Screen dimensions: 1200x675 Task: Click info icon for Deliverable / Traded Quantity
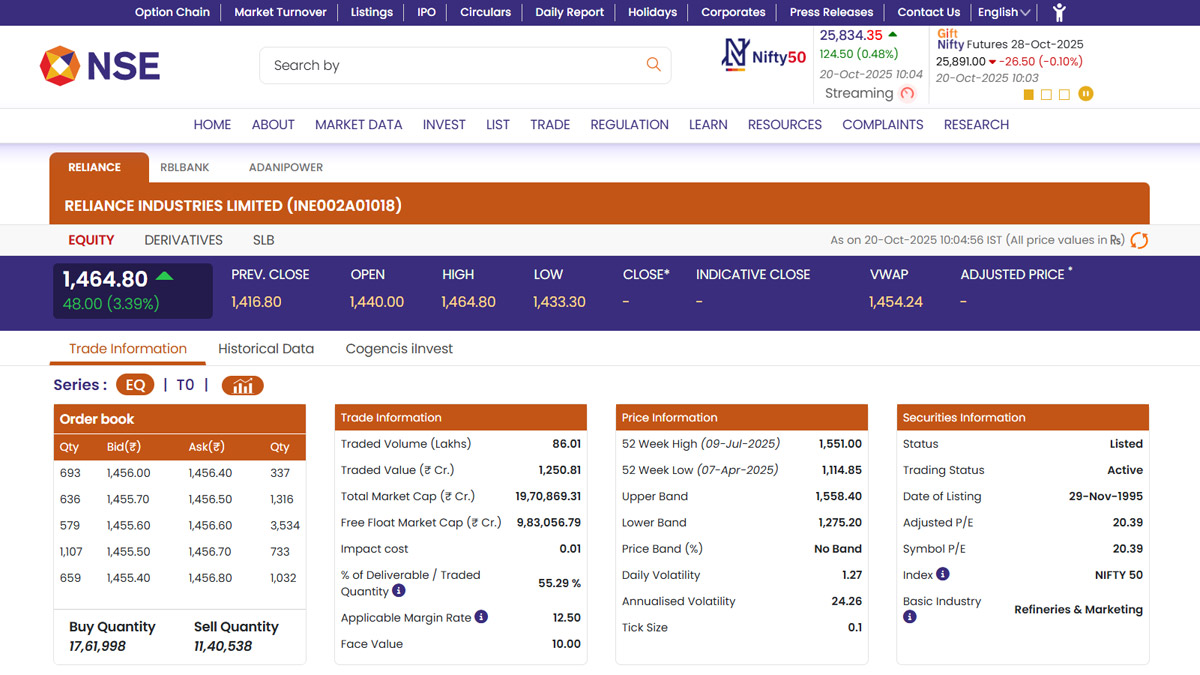pyautogui.click(x=399, y=591)
